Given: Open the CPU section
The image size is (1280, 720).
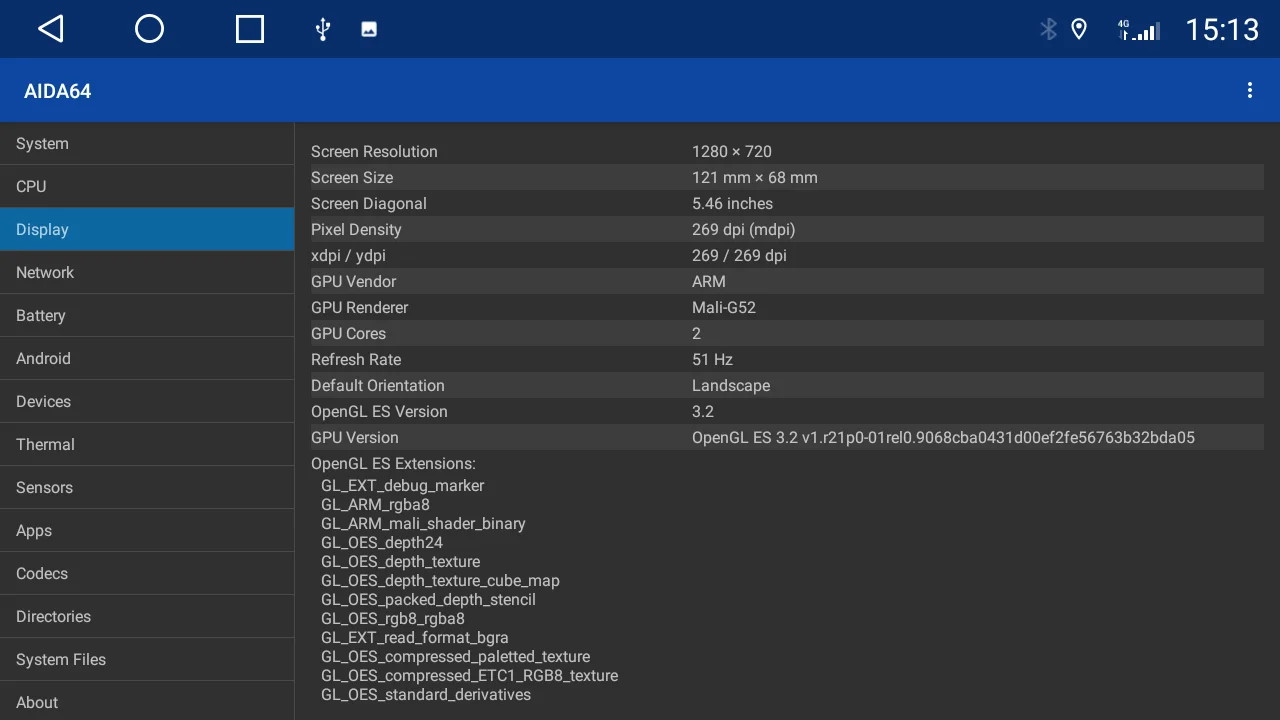Looking at the screenshot, I should point(147,187).
